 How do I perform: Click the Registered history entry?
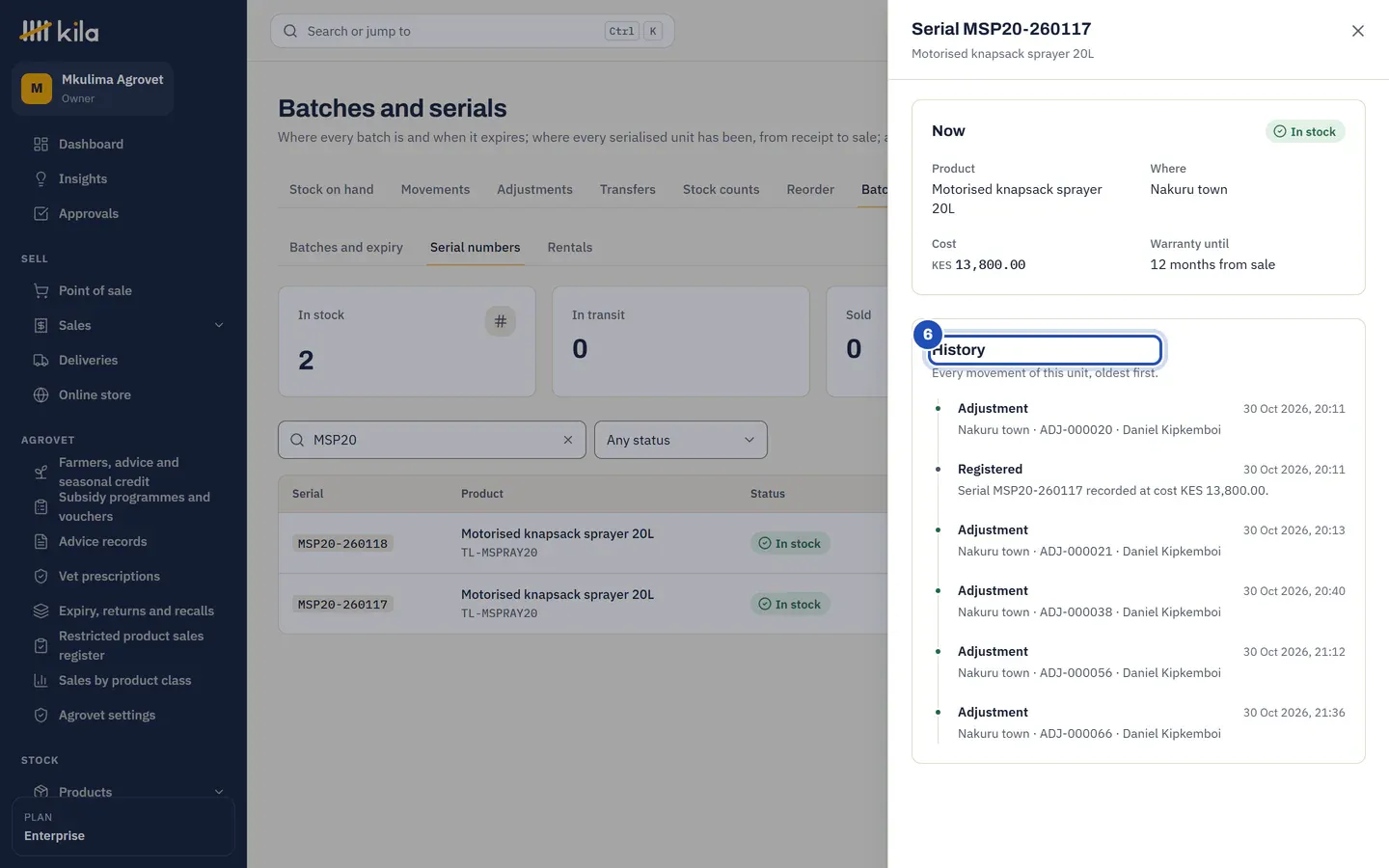pyautogui.click(x=1138, y=480)
